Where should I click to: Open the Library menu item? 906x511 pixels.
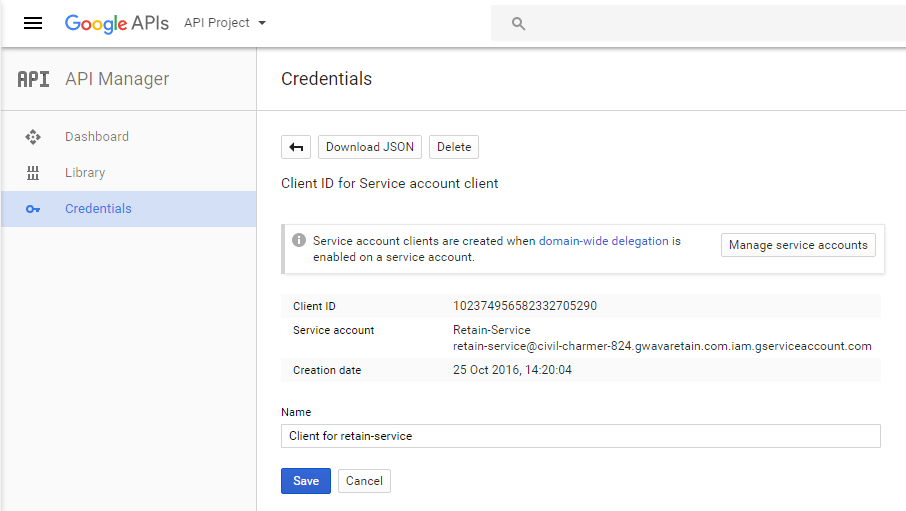point(85,173)
